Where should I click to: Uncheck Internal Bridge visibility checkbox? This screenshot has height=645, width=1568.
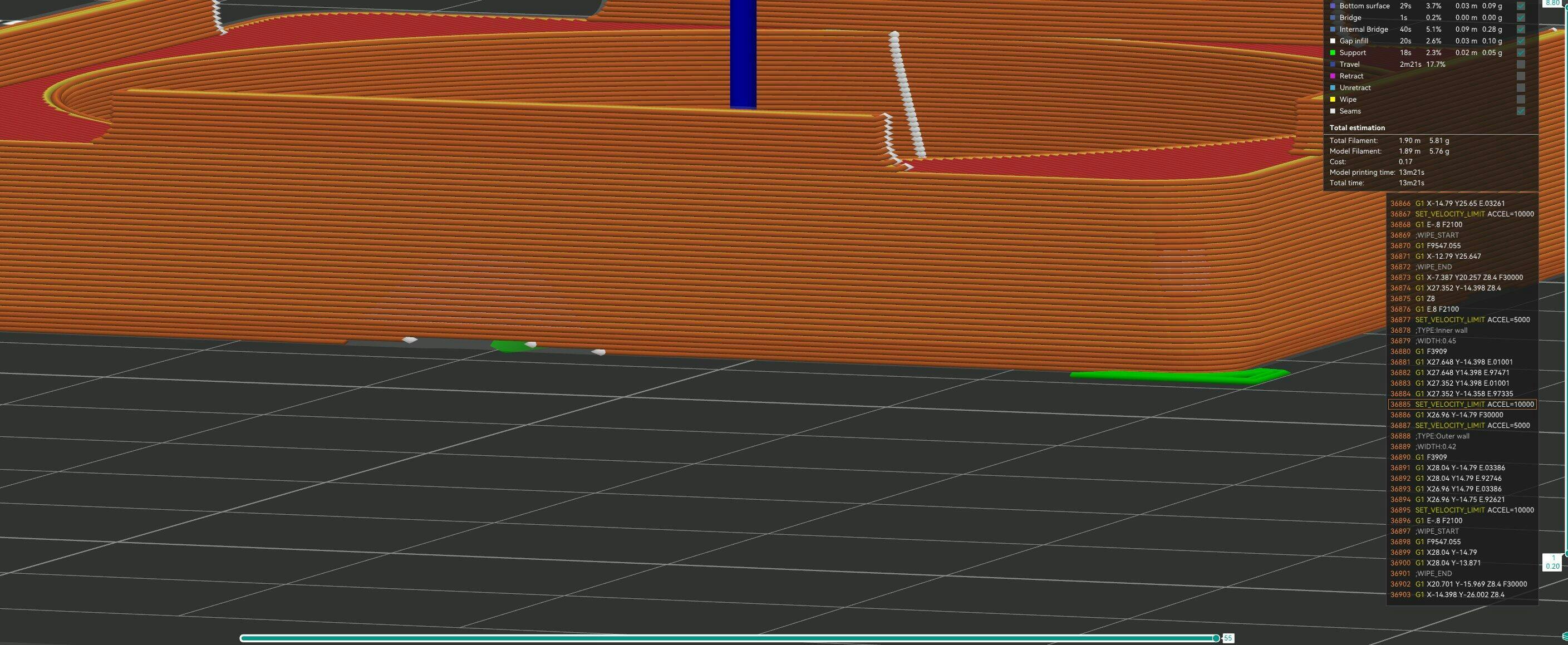(1521, 29)
